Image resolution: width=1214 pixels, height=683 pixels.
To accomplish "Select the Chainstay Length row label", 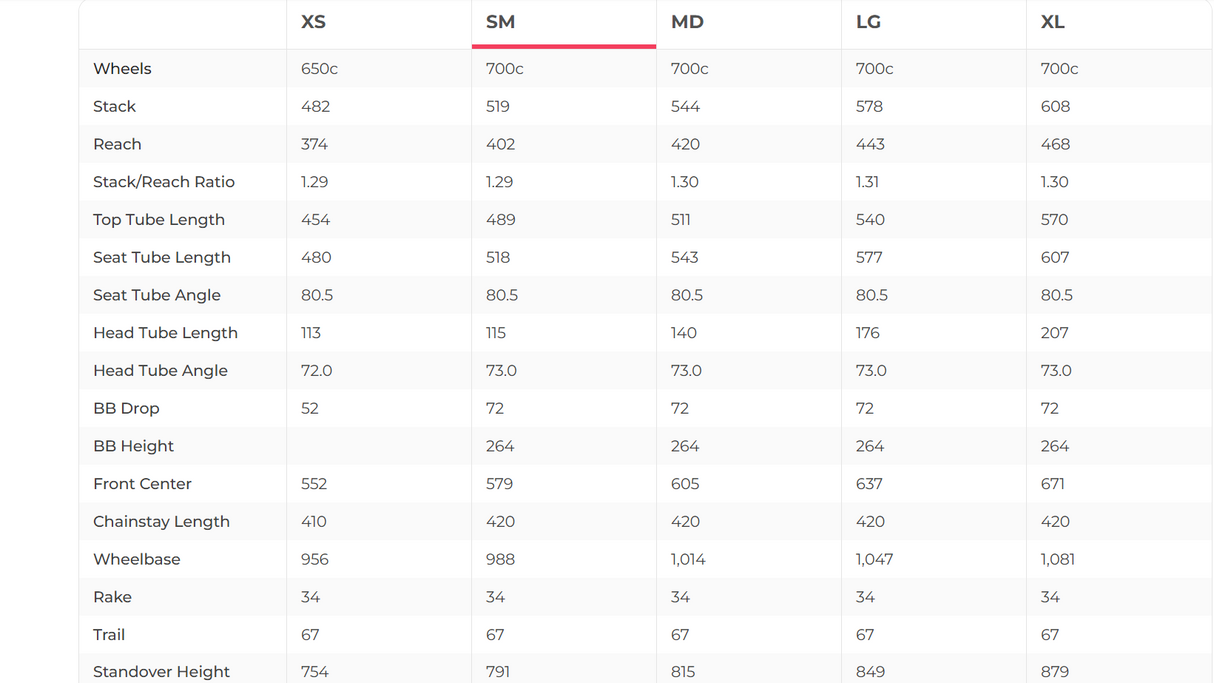I will pyautogui.click(x=161, y=522).
